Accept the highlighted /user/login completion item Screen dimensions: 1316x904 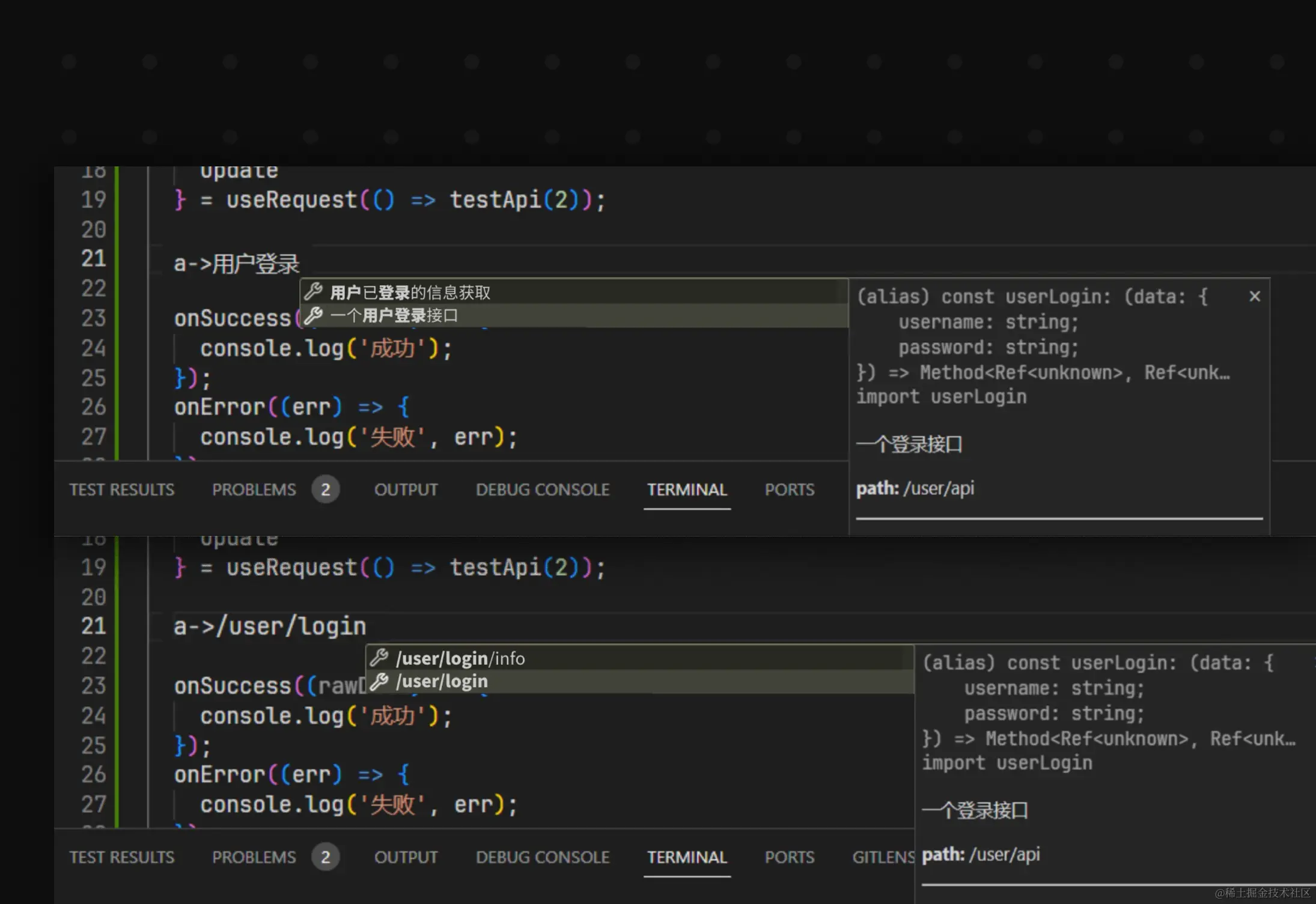[442, 681]
